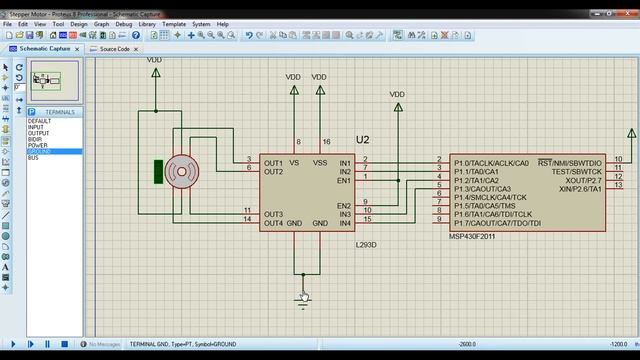640x360 pixels.
Task: Pause the simulation
Action: (x=47, y=344)
